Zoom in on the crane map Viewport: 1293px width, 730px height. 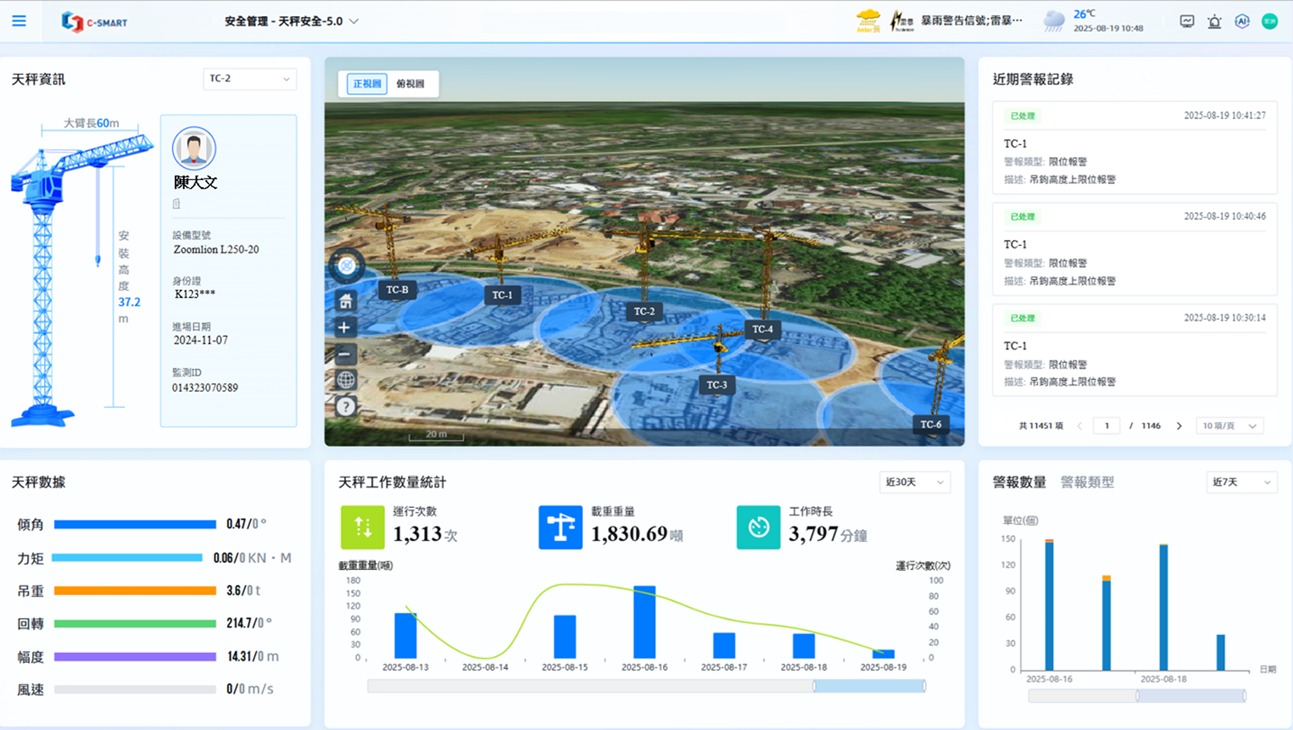345,327
